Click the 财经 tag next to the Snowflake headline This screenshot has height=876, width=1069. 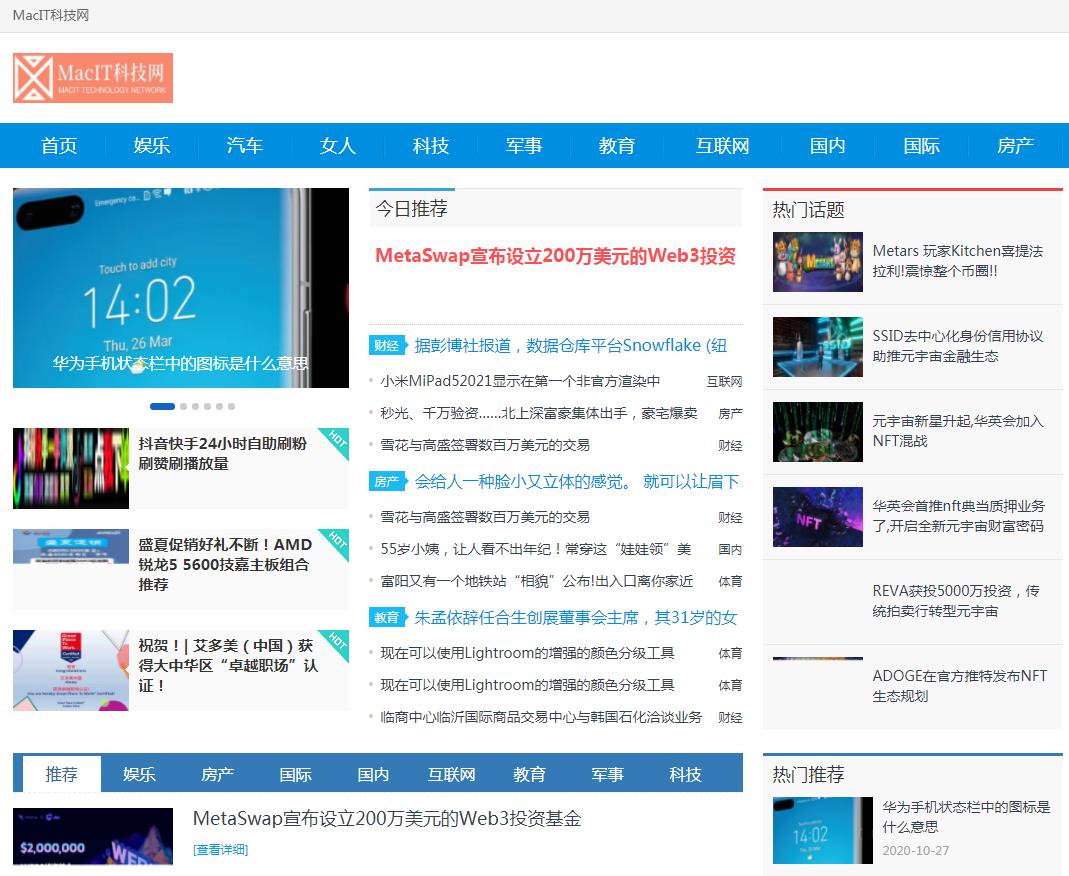point(387,346)
